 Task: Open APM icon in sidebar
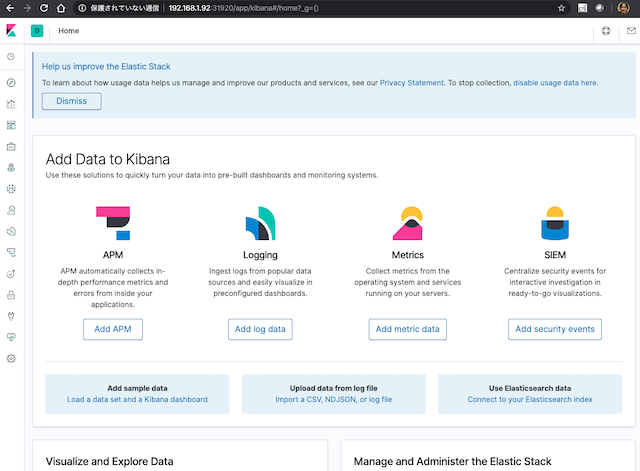pos(11,253)
